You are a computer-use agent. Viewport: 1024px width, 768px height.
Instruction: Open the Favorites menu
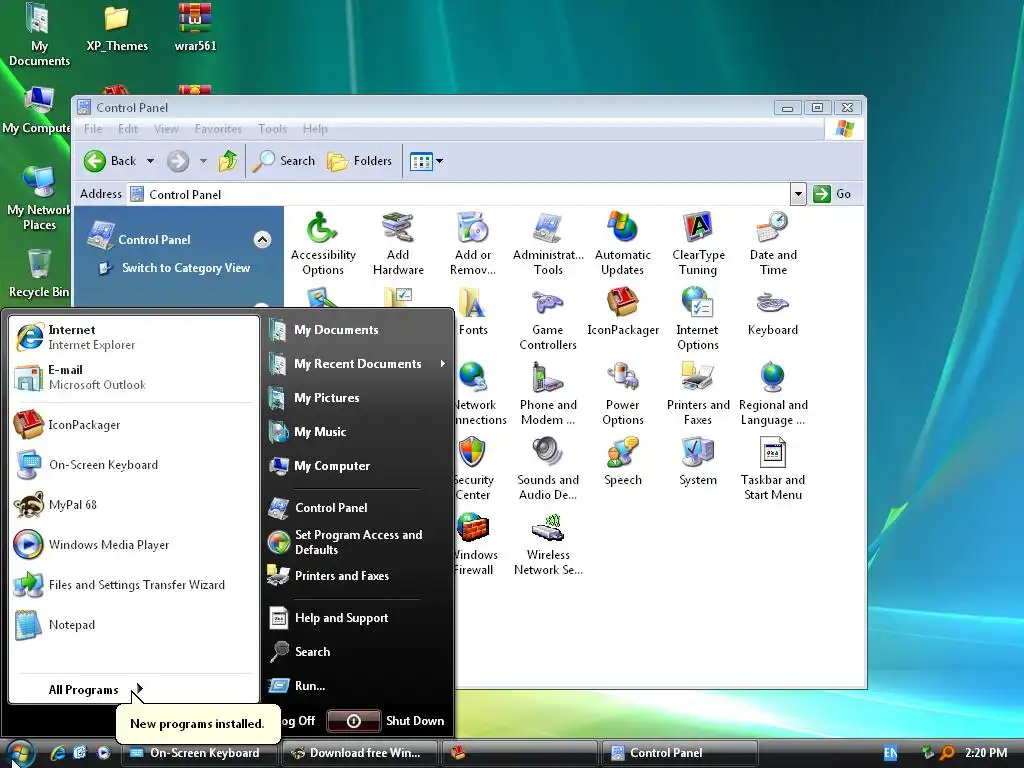coord(218,129)
